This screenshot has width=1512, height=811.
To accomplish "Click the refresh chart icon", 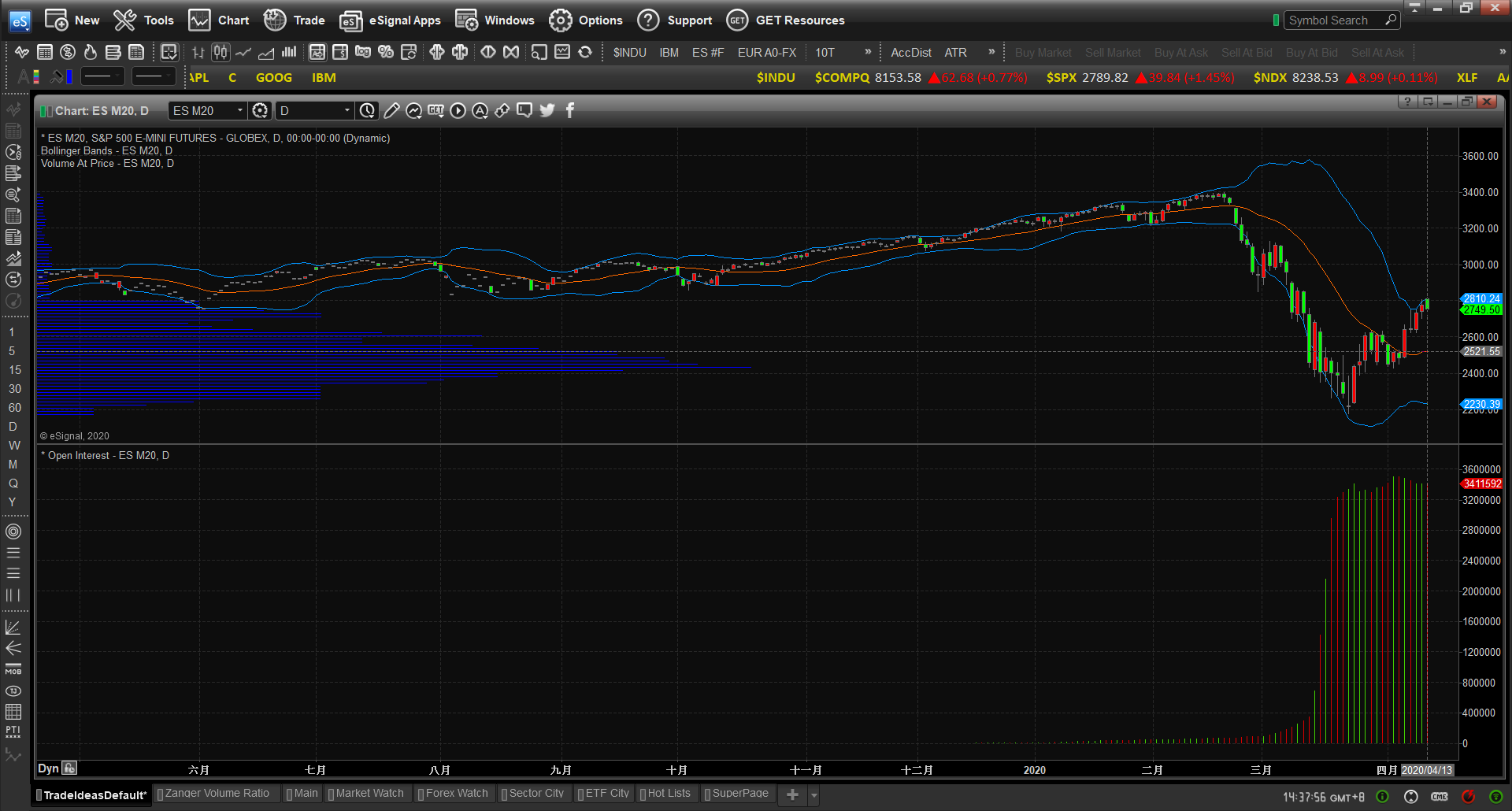I will pyautogui.click(x=585, y=52).
